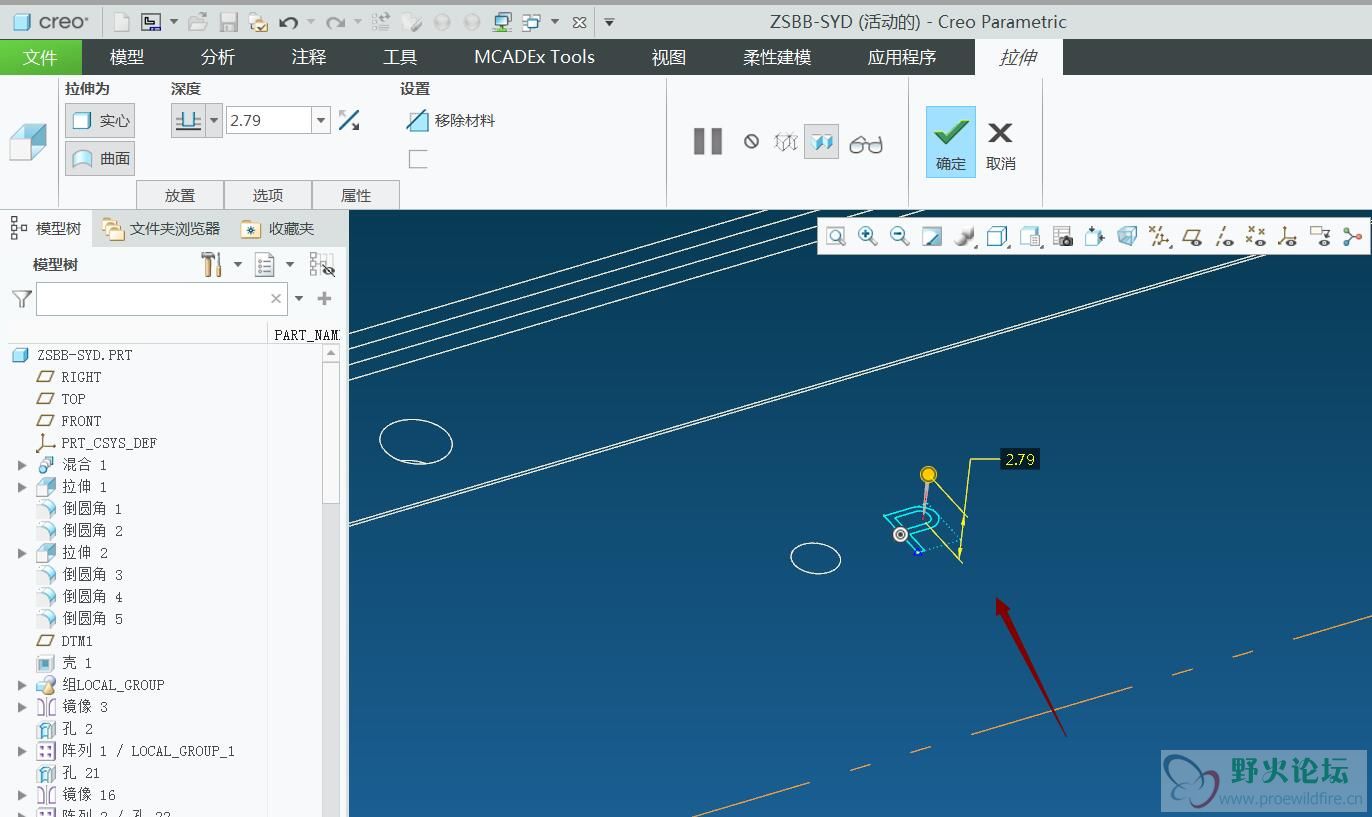Screen dimensions: 1372x817
Task: Click the Save icon in quick access toolbar
Action: click(228, 21)
